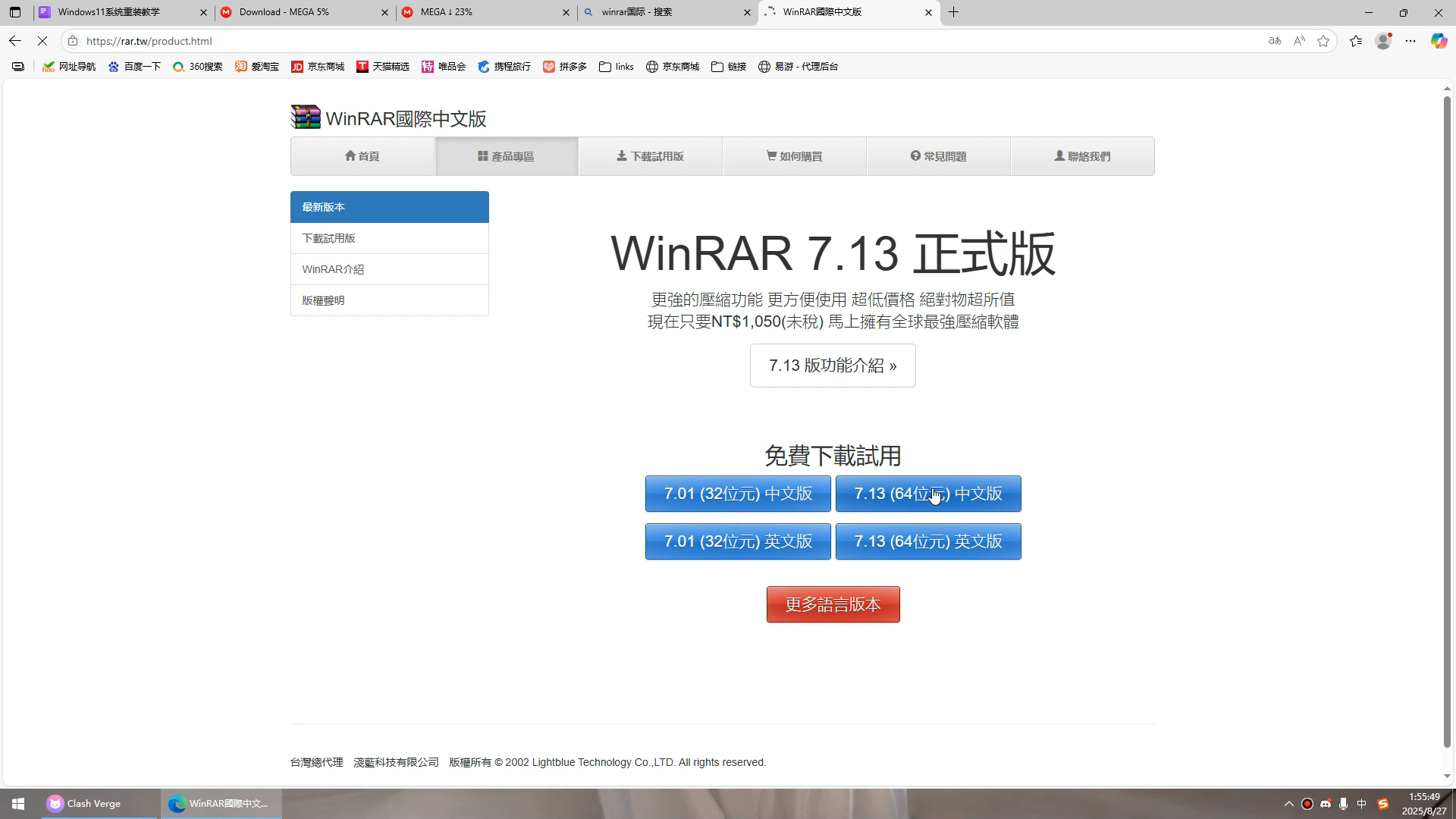Click the page vertical scrollbar

tap(1447, 421)
